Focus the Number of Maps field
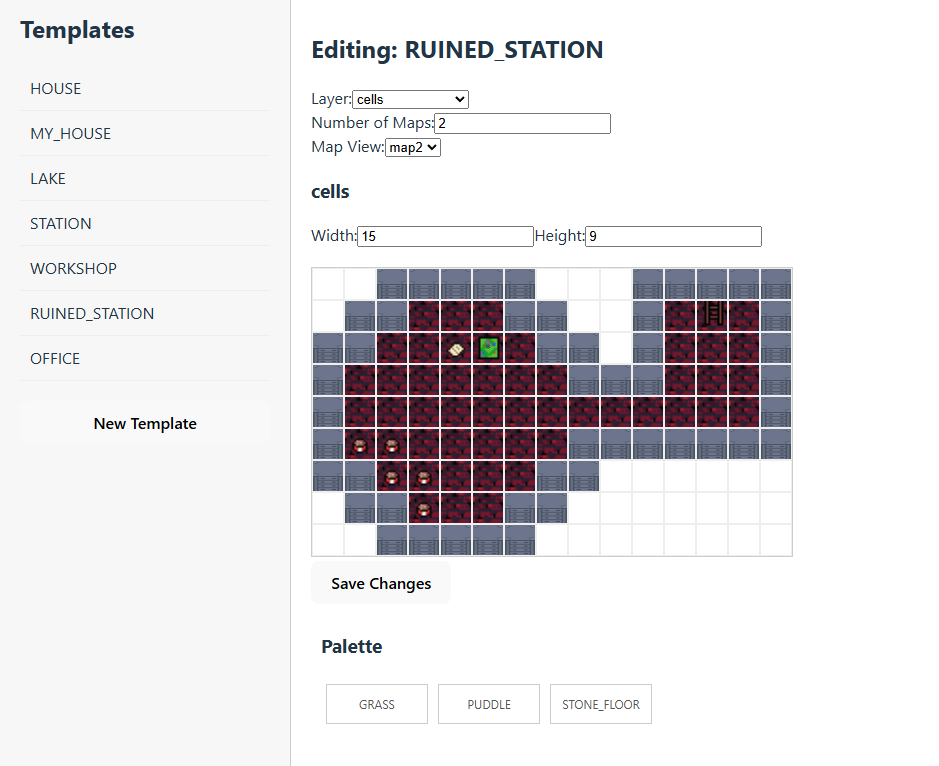Screen dimensions: 939x766 click(522, 123)
